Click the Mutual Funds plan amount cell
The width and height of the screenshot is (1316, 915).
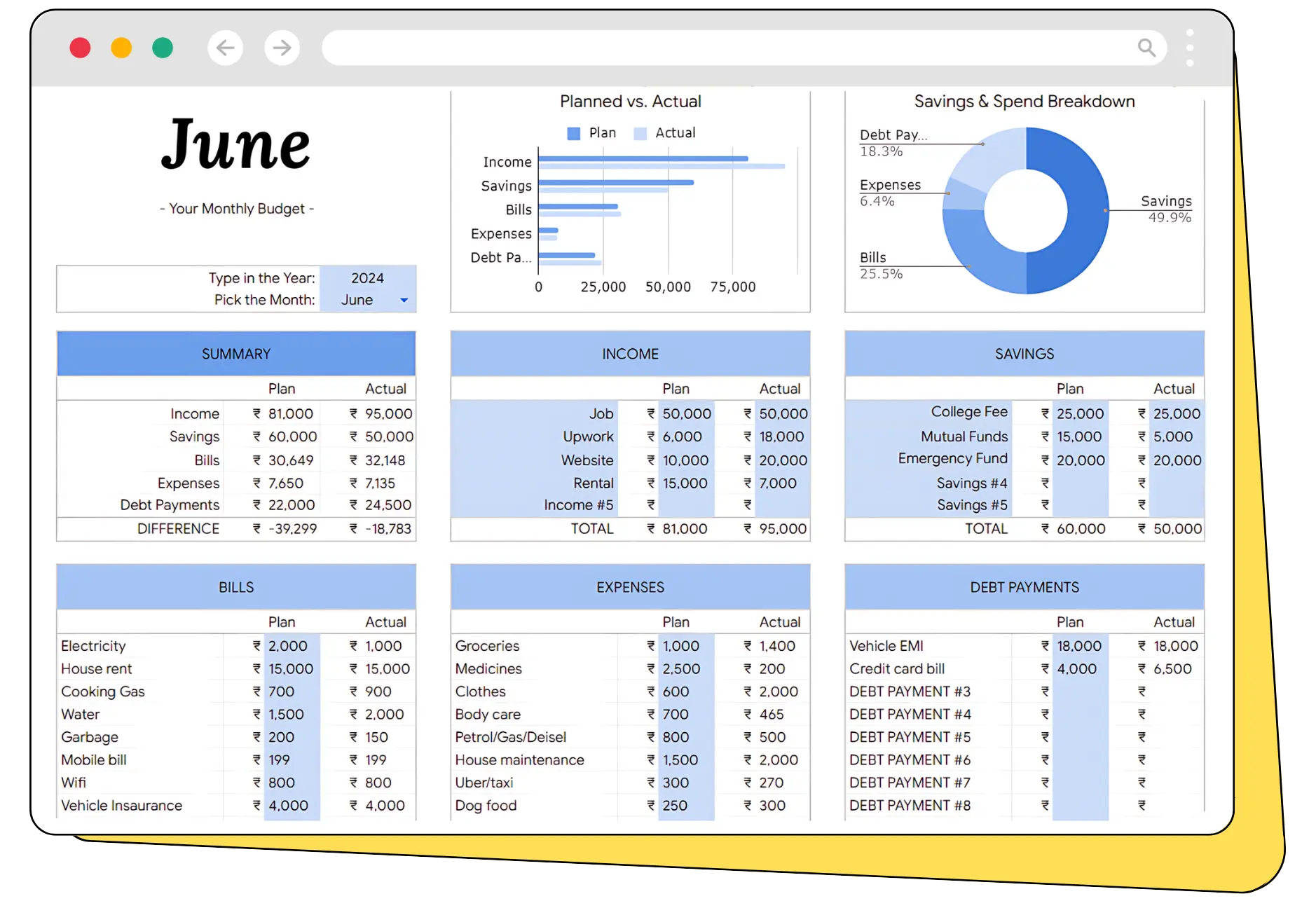click(1078, 436)
